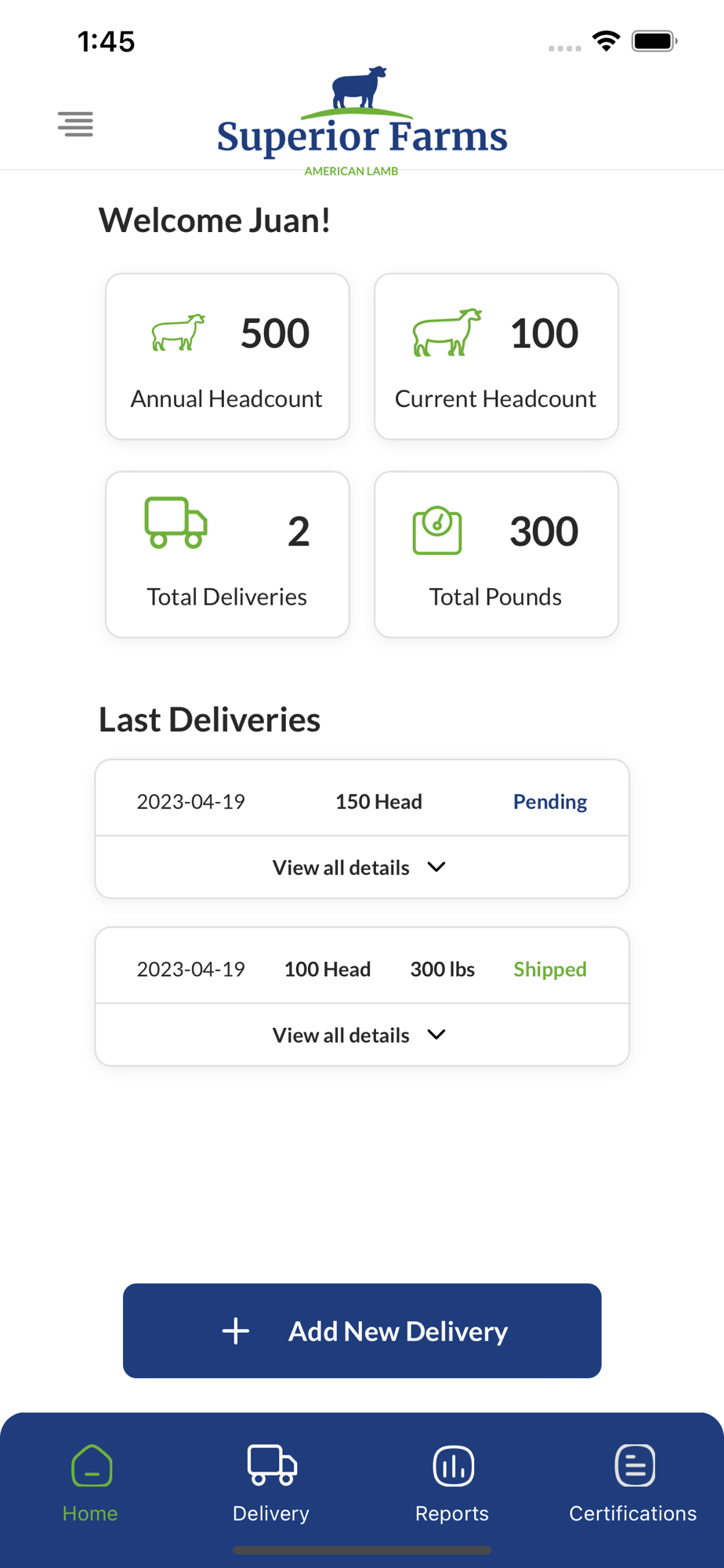Image resolution: width=724 pixels, height=1568 pixels.
Task: Switch to the Certifications tab label
Action: click(x=632, y=1513)
